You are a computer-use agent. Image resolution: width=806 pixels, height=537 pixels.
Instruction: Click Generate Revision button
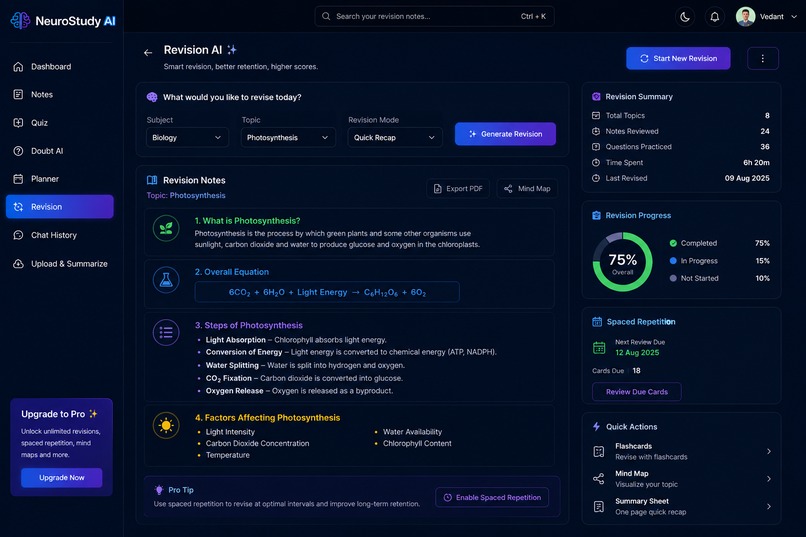click(505, 134)
